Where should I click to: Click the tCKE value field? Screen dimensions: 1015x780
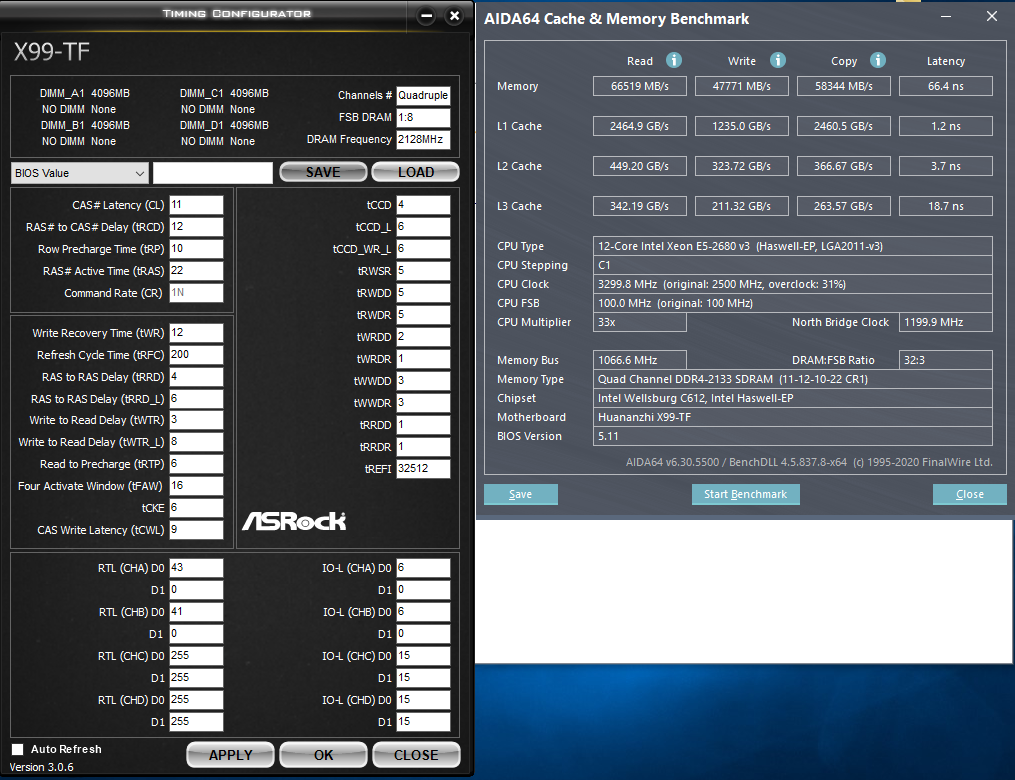pos(196,507)
